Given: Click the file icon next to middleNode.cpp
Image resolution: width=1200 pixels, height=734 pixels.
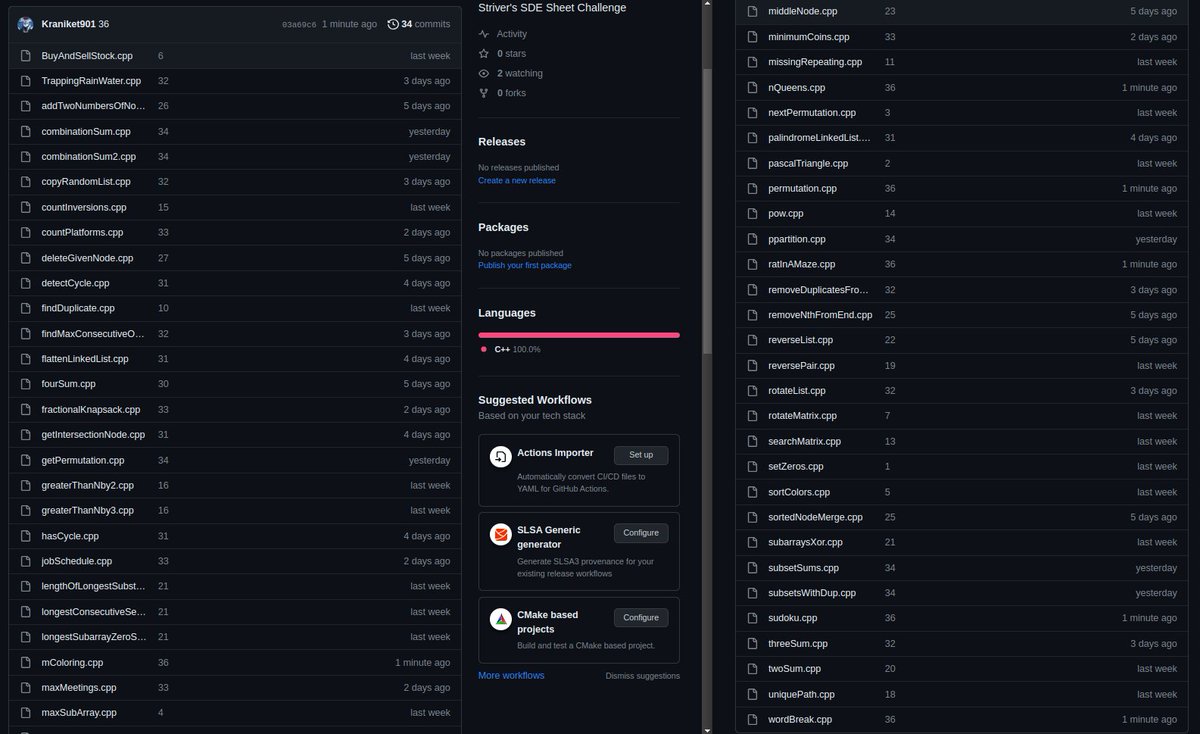Looking at the screenshot, I should coord(754,12).
